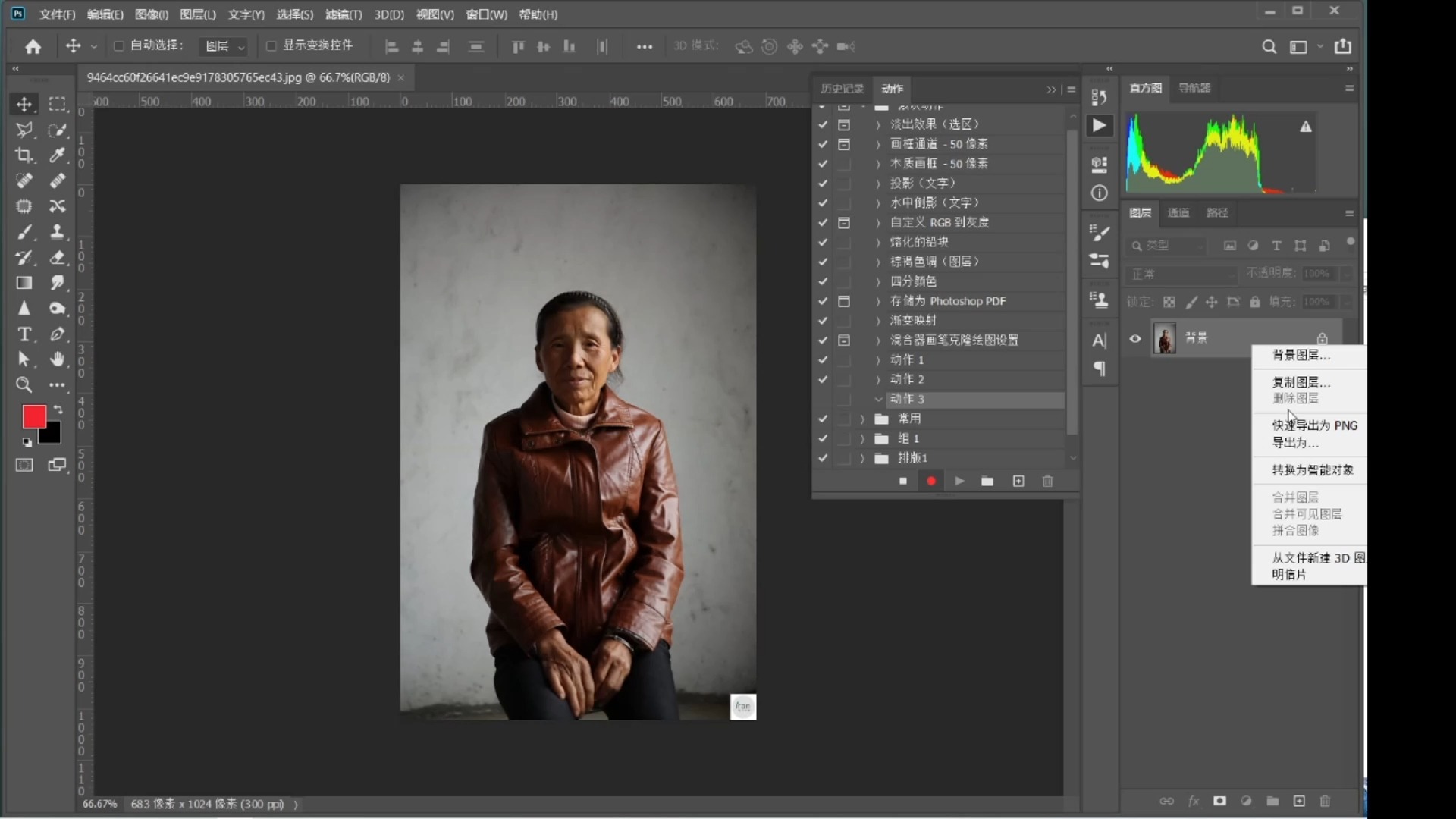Expand the 常用 action folder
The height and width of the screenshot is (819, 1456).
[862, 419]
